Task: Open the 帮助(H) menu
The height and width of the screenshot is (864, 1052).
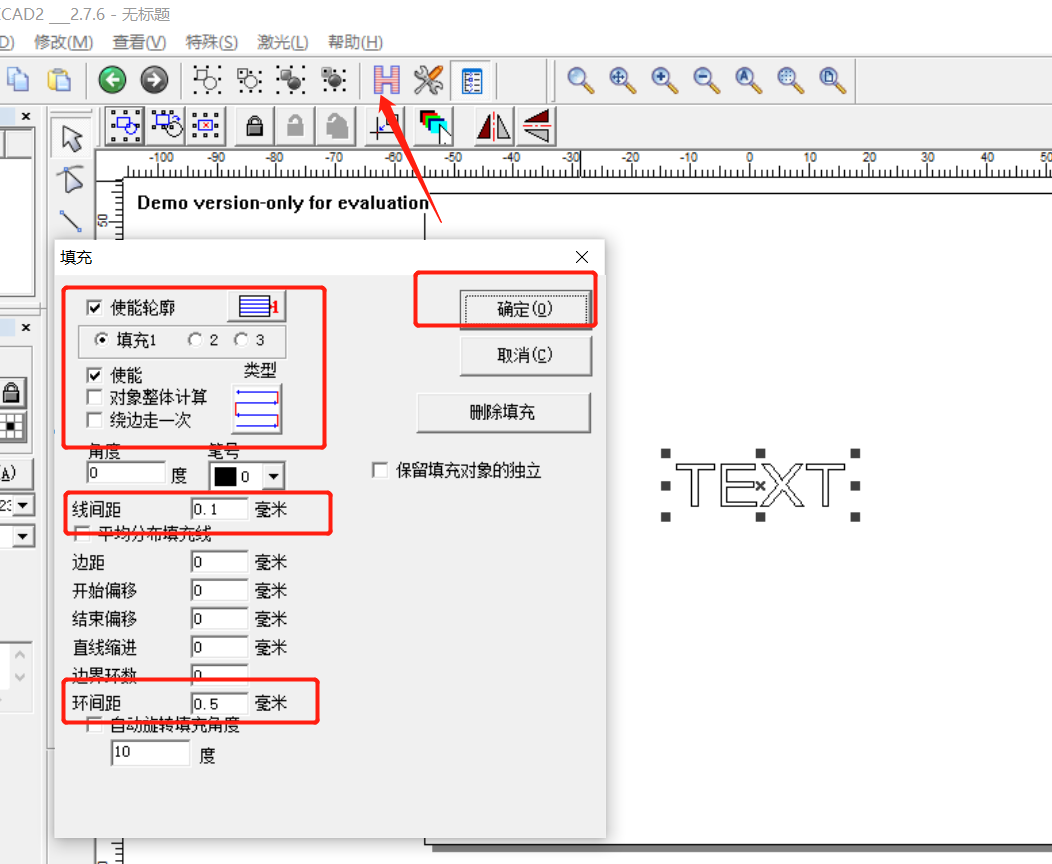Action: tap(355, 42)
